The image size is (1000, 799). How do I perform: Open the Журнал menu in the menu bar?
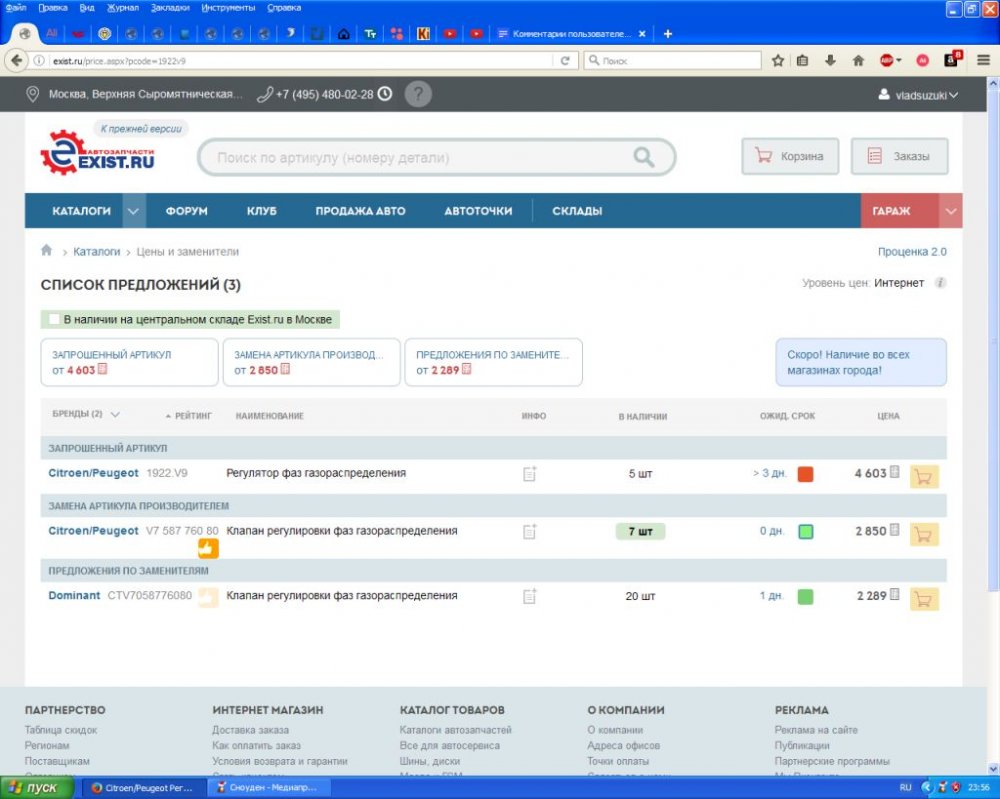coord(123,7)
